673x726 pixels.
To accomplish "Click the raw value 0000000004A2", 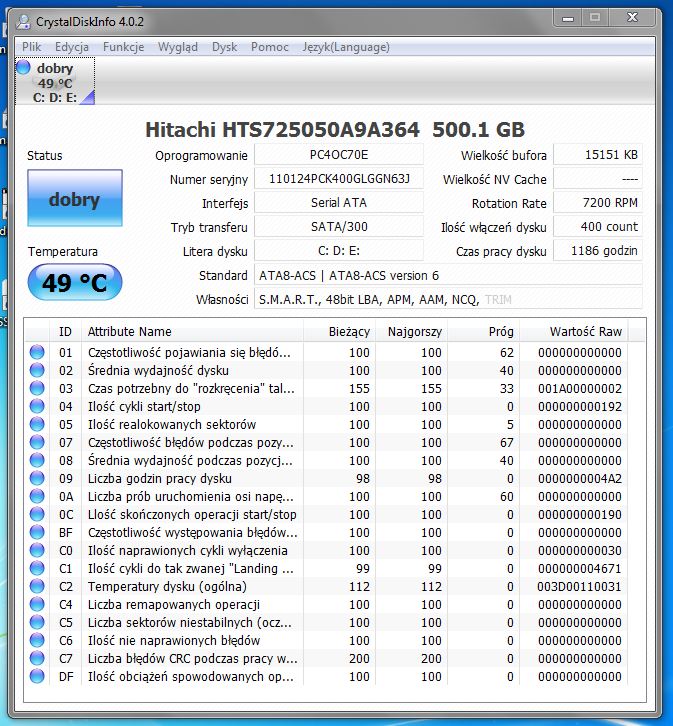I will [580, 478].
